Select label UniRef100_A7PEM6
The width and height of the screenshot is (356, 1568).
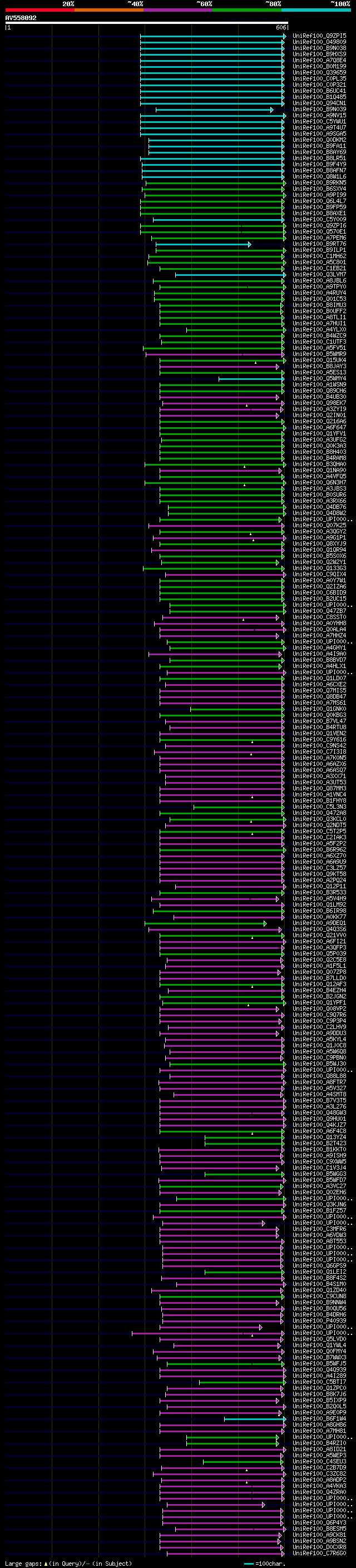(x=319, y=238)
